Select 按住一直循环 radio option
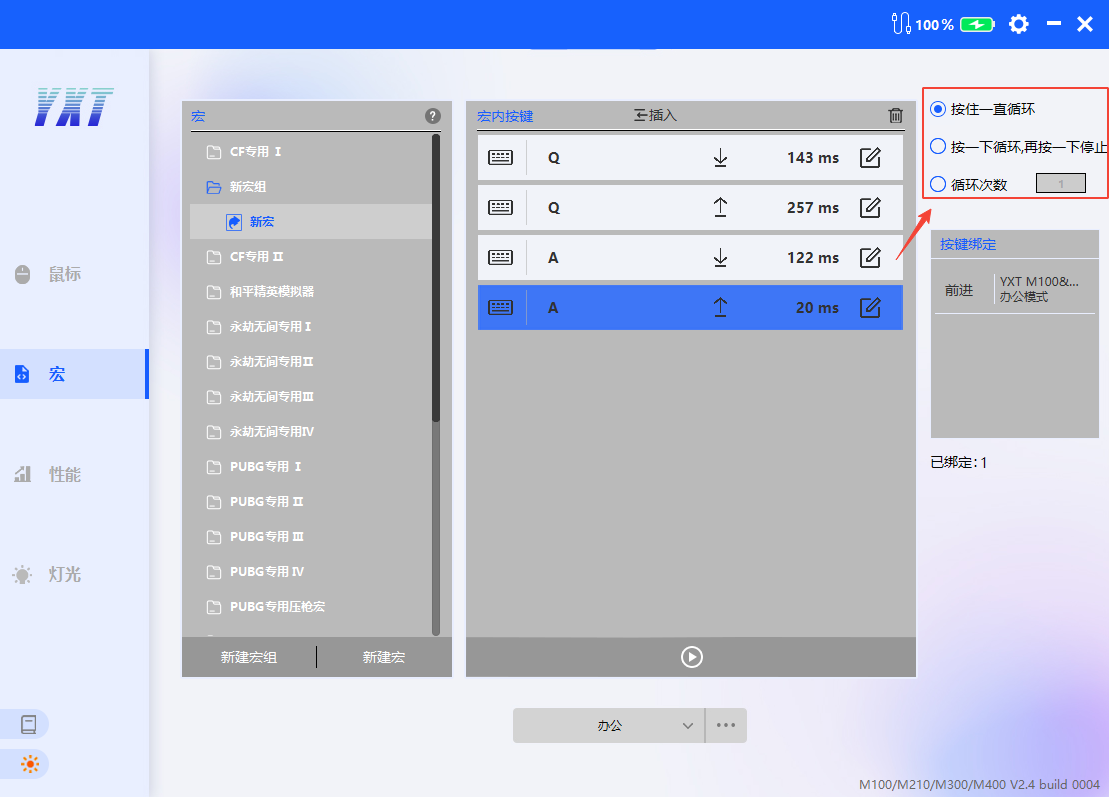 click(938, 109)
